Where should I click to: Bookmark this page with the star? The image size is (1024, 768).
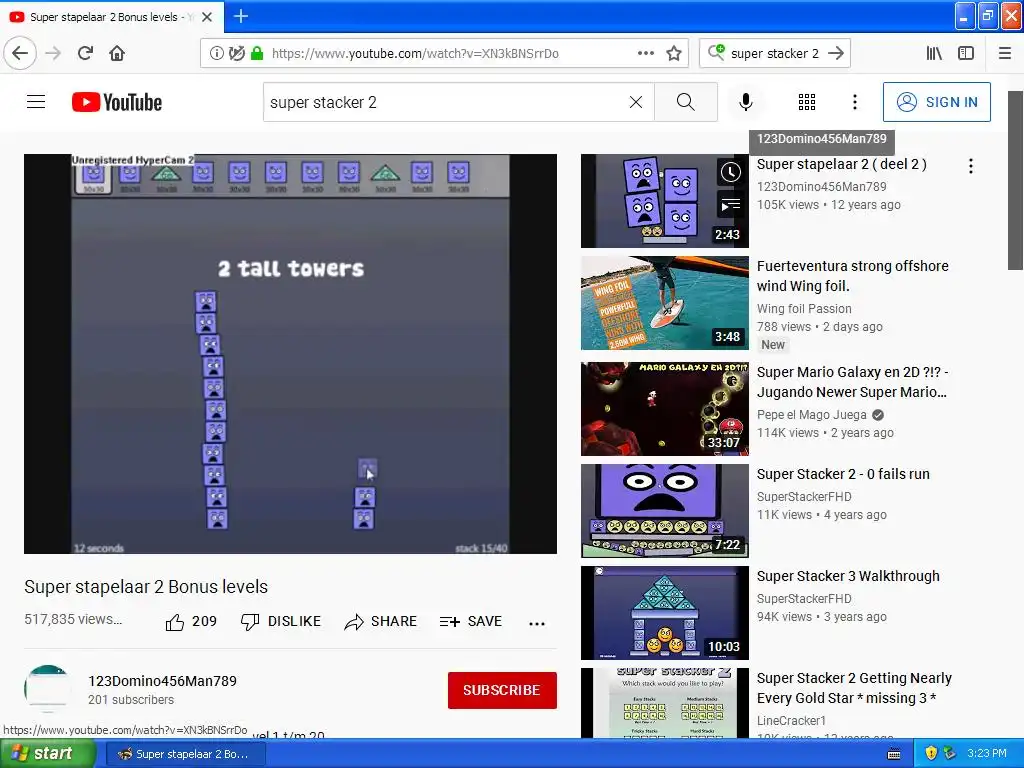point(674,53)
